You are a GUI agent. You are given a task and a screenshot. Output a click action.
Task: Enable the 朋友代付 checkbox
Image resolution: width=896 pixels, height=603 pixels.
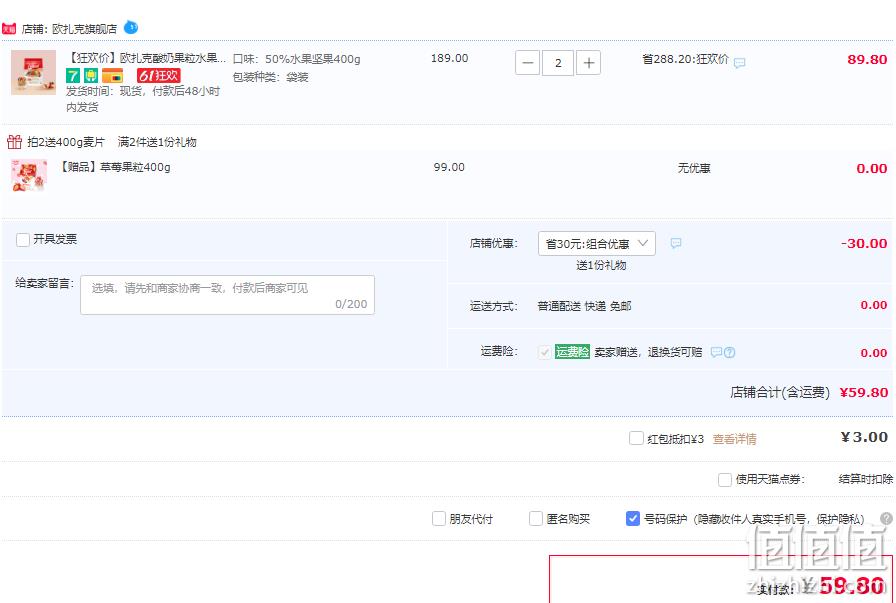439,519
